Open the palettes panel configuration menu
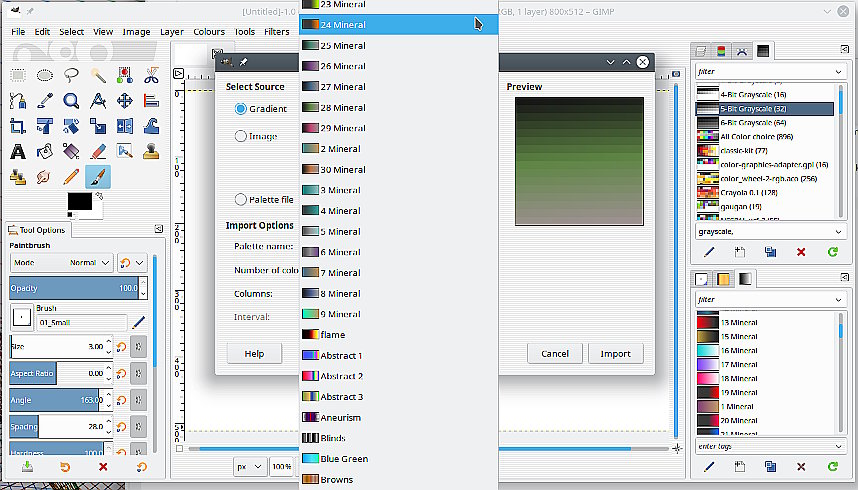This screenshot has height=490, width=858. [x=845, y=49]
